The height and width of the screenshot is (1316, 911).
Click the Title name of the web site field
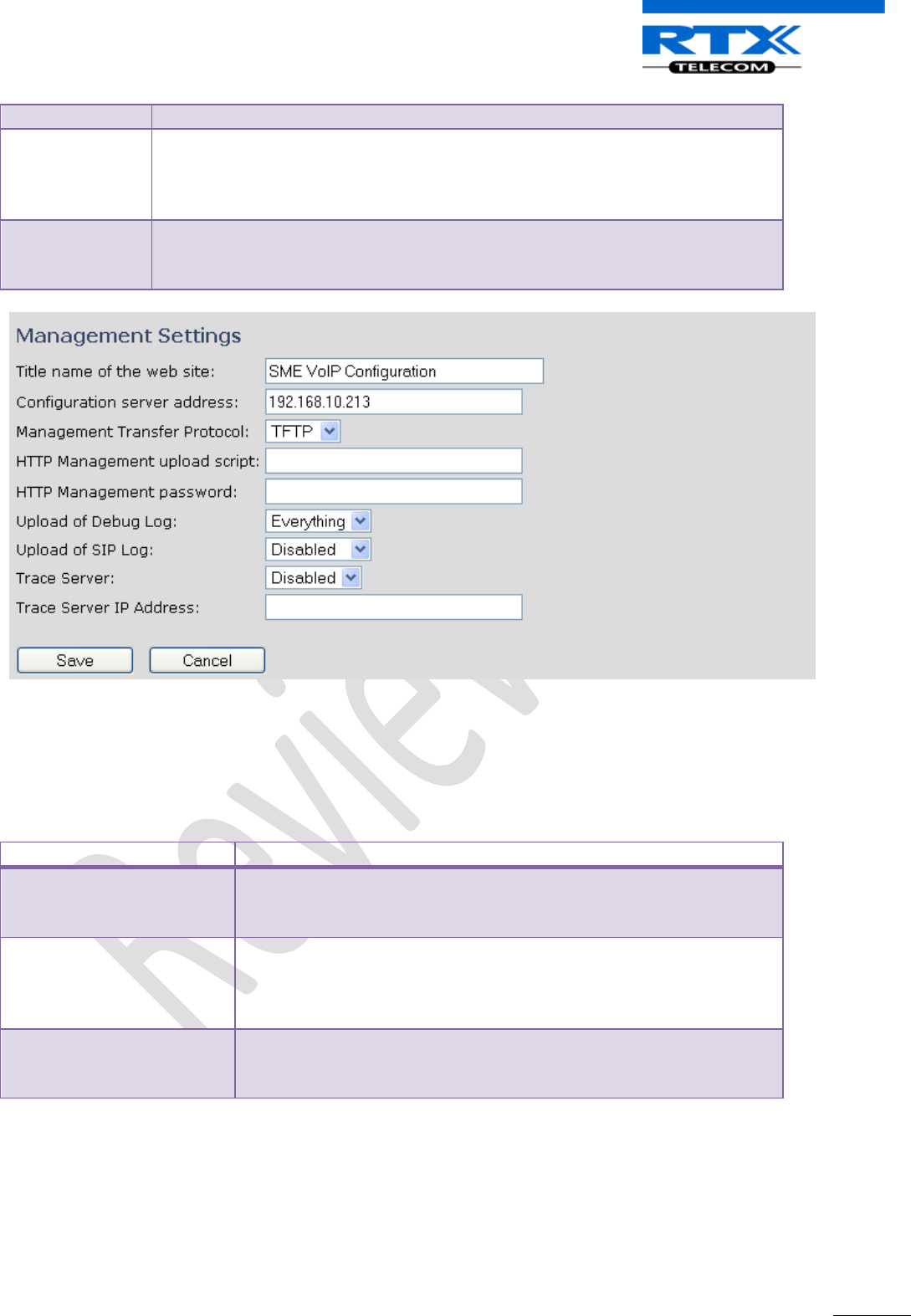405,371
